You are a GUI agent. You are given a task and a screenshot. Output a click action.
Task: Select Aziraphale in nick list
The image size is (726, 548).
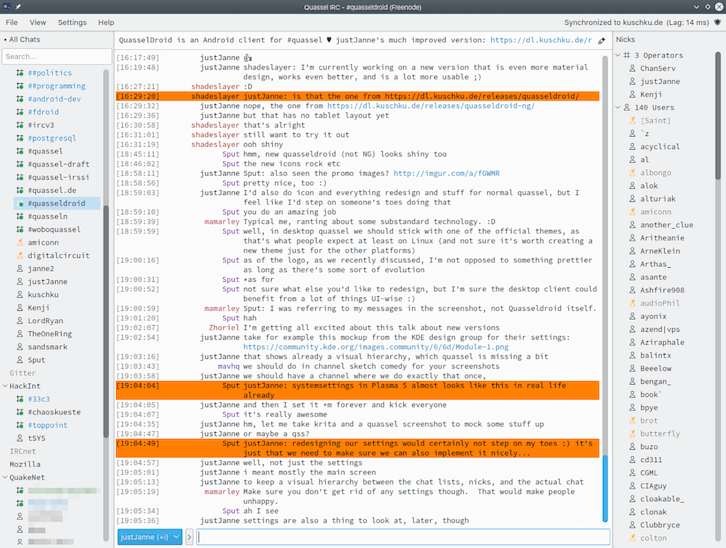pyautogui.click(x=662, y=342)
